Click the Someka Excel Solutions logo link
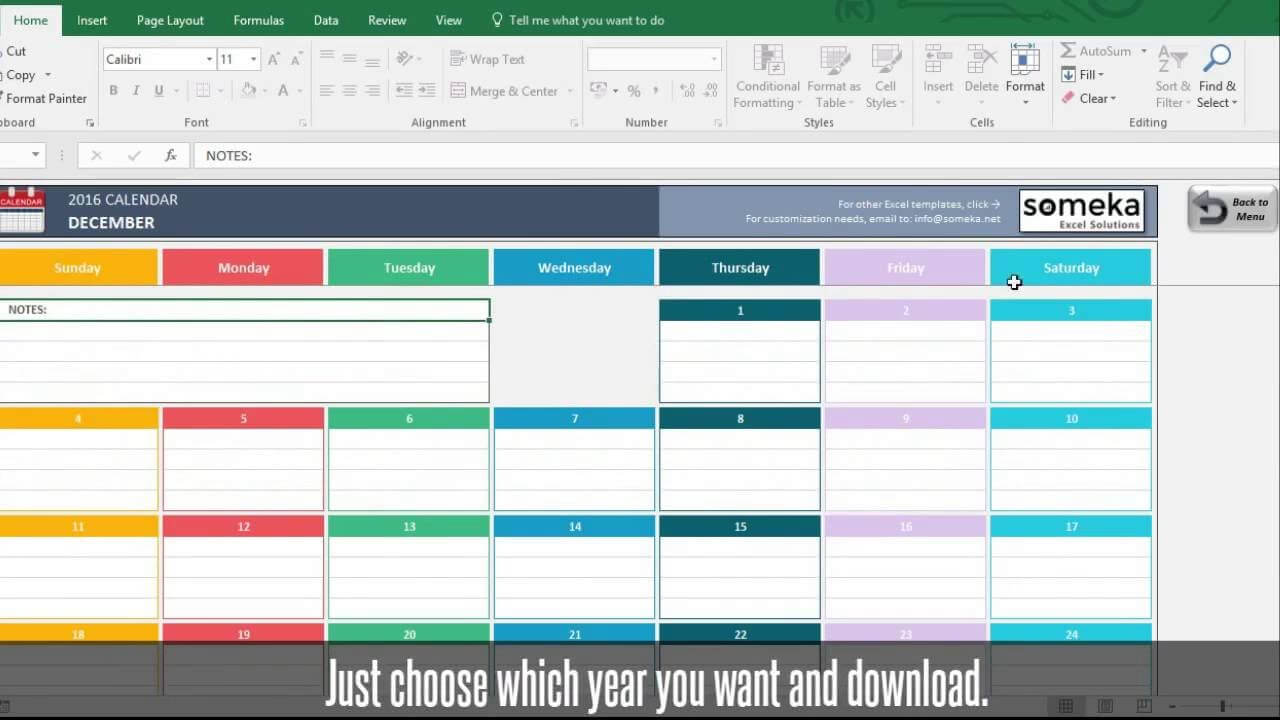Screen dimensions: 1280x720 click(x=1081, y=211)
